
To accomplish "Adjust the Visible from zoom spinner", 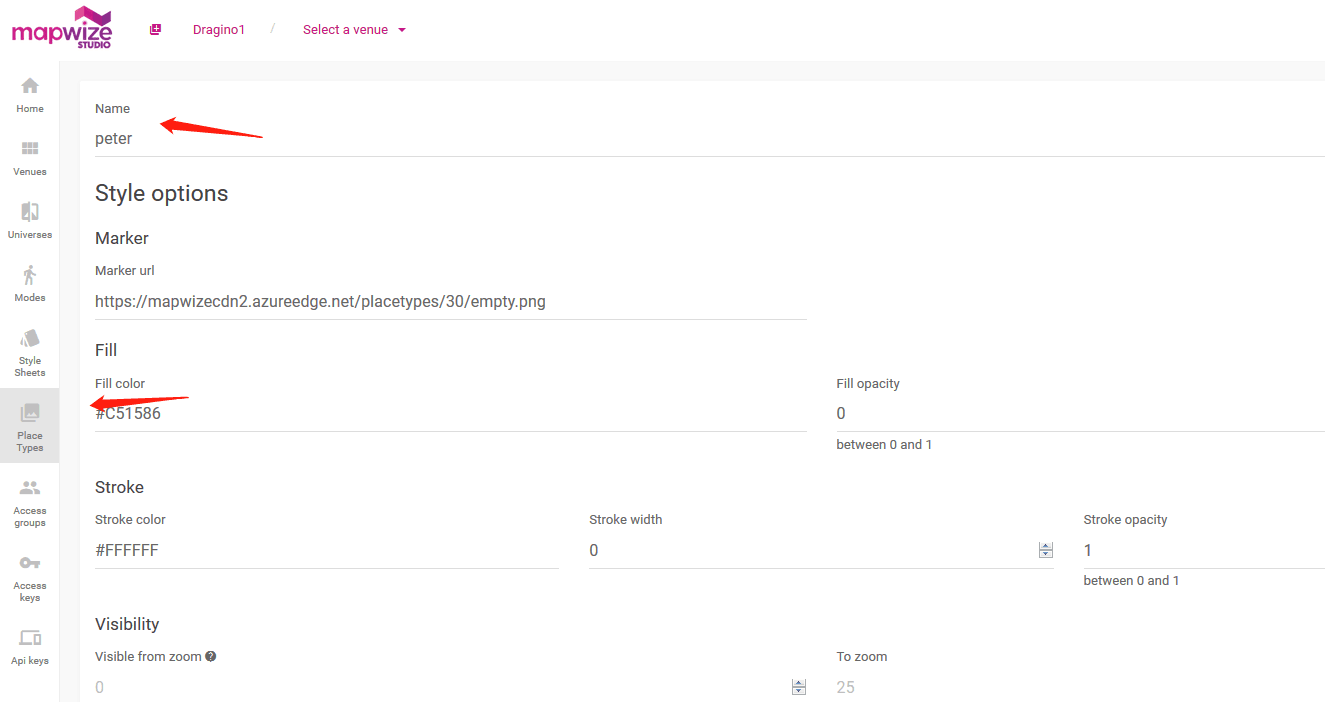I will 799,687.
